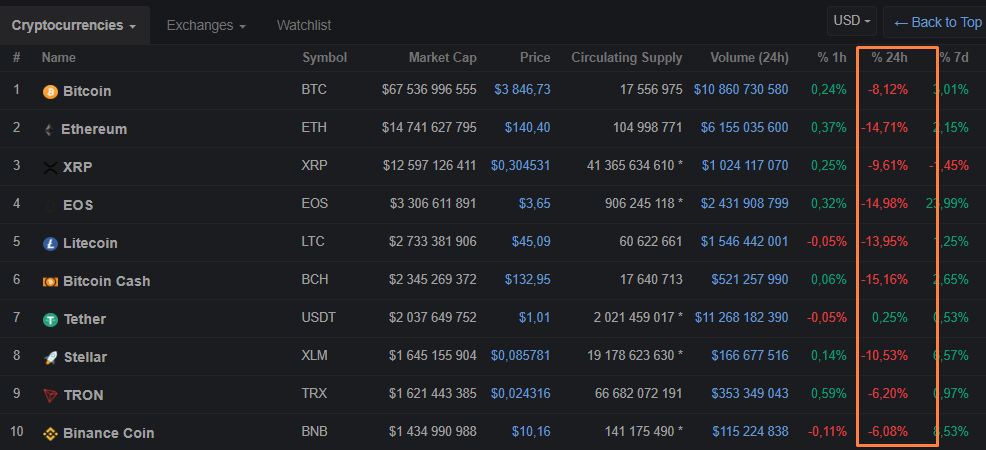Screen dimensions: 986x450
Task: Click the Litecoin logo icon
Action: pos(50,243)
